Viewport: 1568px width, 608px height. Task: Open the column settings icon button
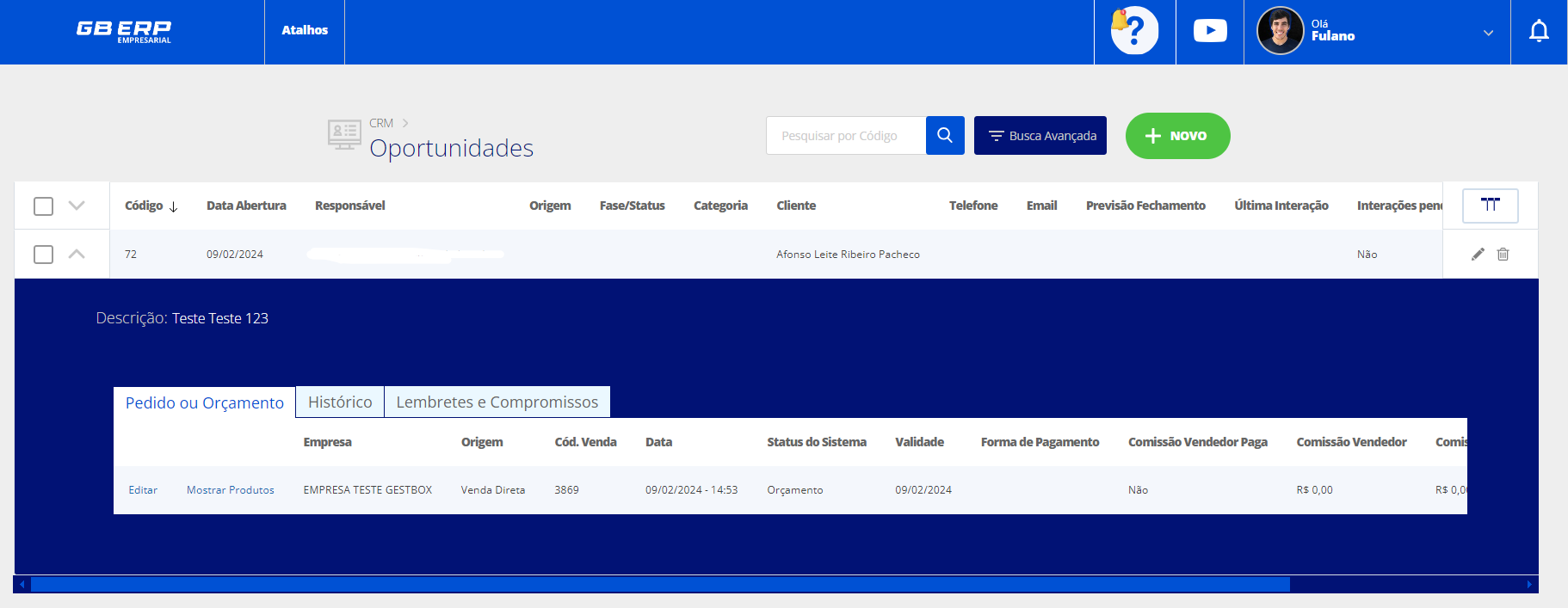point(1490,206)
